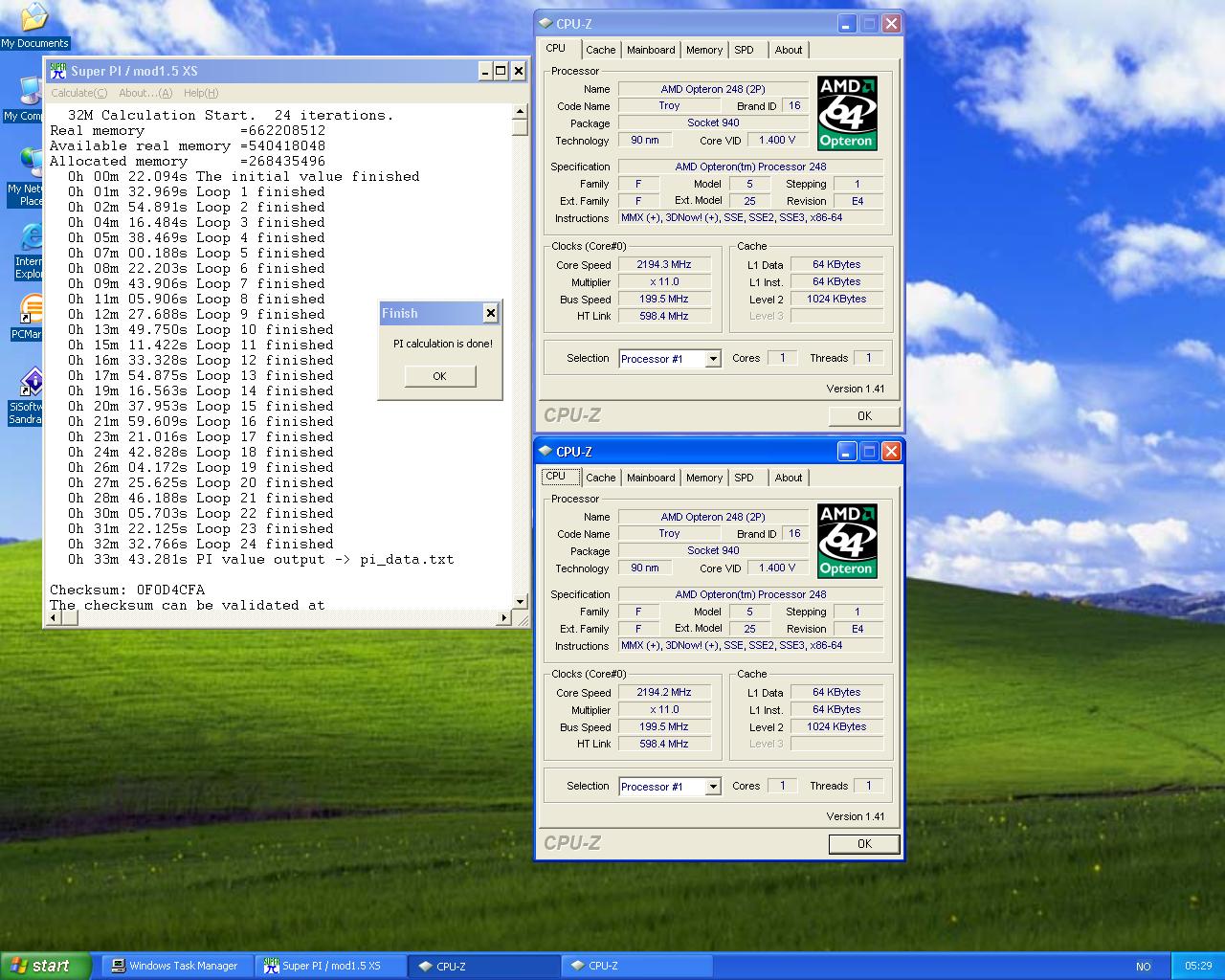Select SPD tab in lower CPU-Z
Screen dimensions: 1225x980
click(x=744, y=478)
